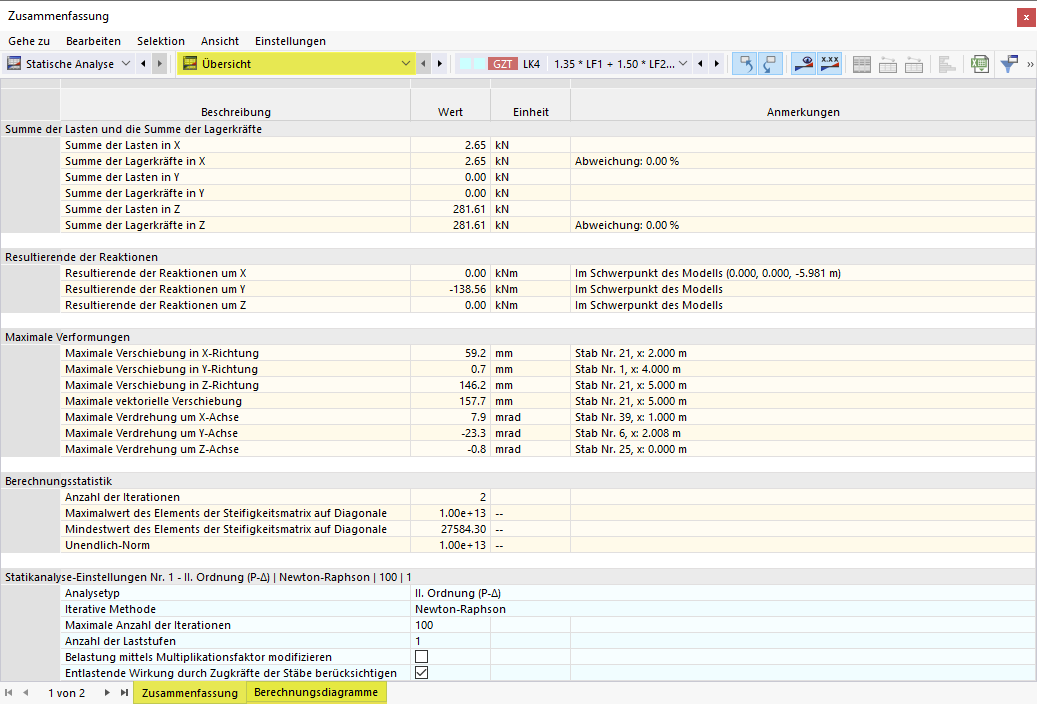Switch to the Berechnungsdiagramme tab

[316, 692]
